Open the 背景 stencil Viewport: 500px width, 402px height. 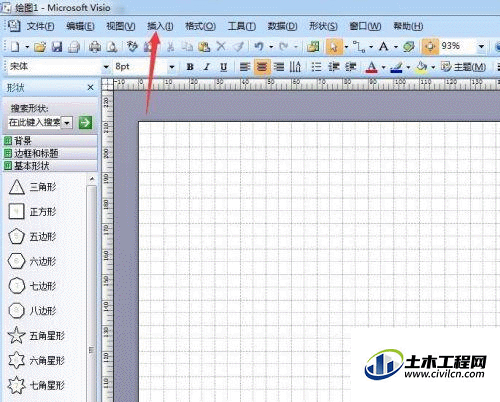50,141
